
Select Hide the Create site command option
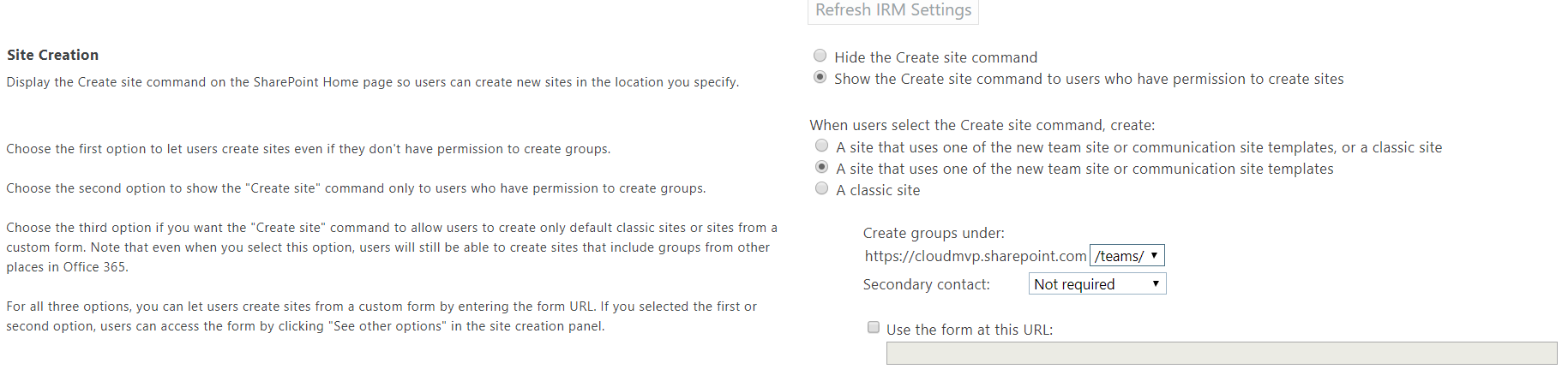[x=820, y=56]
